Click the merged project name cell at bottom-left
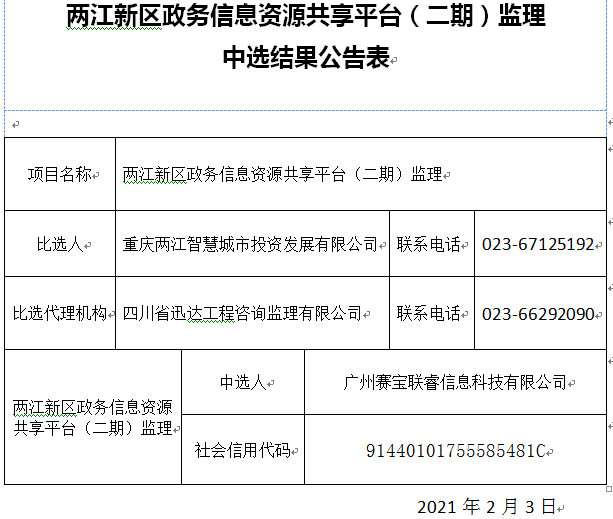Image resolution: width=613 pixels, height=519 pixels. [92, 418]
